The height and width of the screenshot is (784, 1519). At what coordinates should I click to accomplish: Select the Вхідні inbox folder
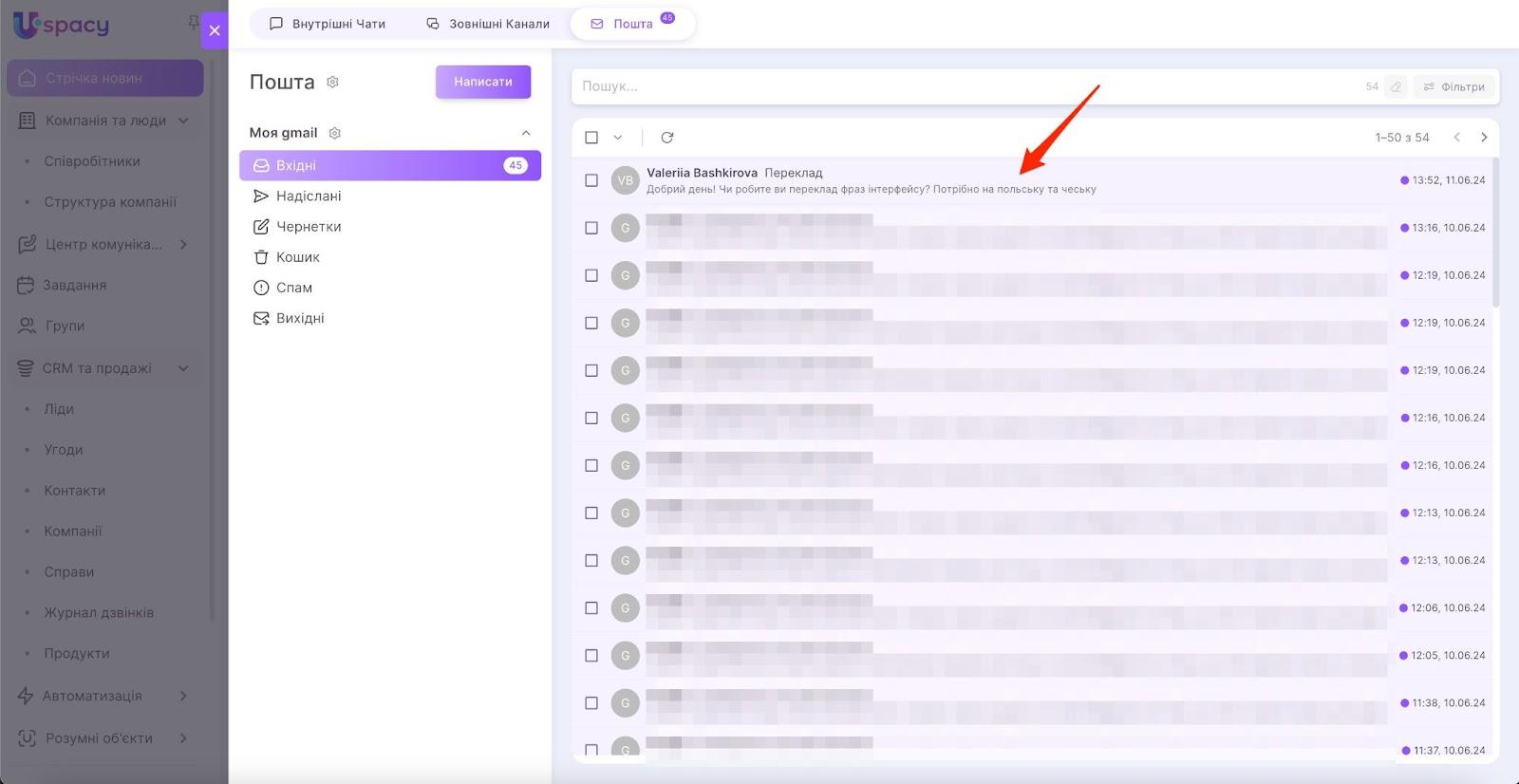pyautogui.click(x=390, y=165)
